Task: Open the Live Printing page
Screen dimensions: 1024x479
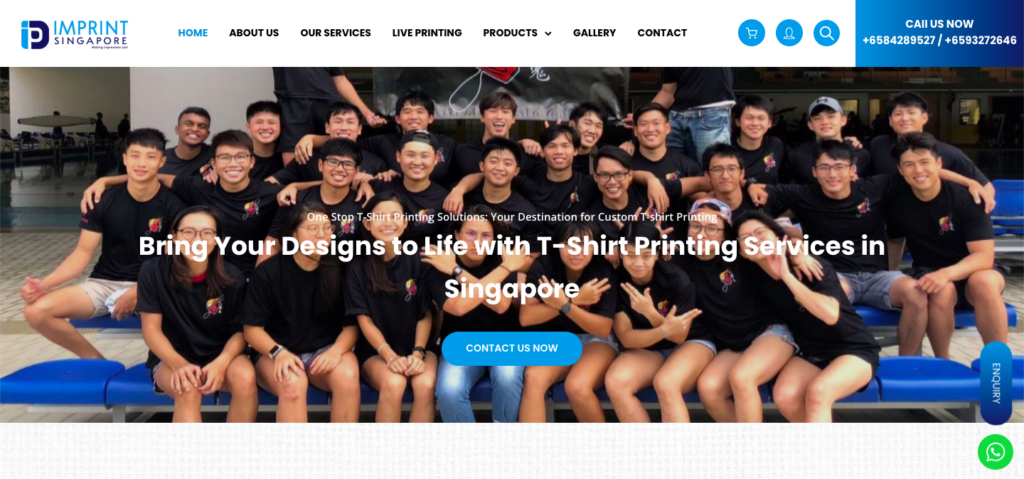Action: pyautogui.click(x=426, y=33)
